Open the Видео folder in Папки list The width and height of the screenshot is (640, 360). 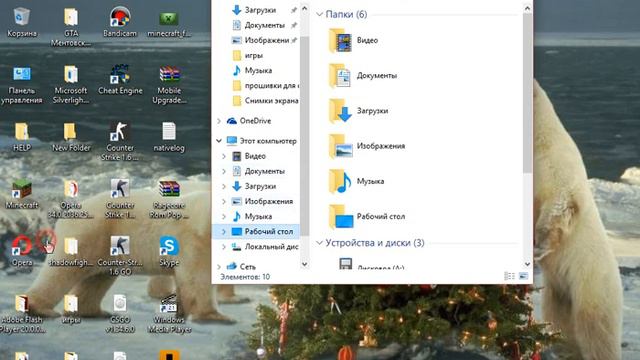353,40
